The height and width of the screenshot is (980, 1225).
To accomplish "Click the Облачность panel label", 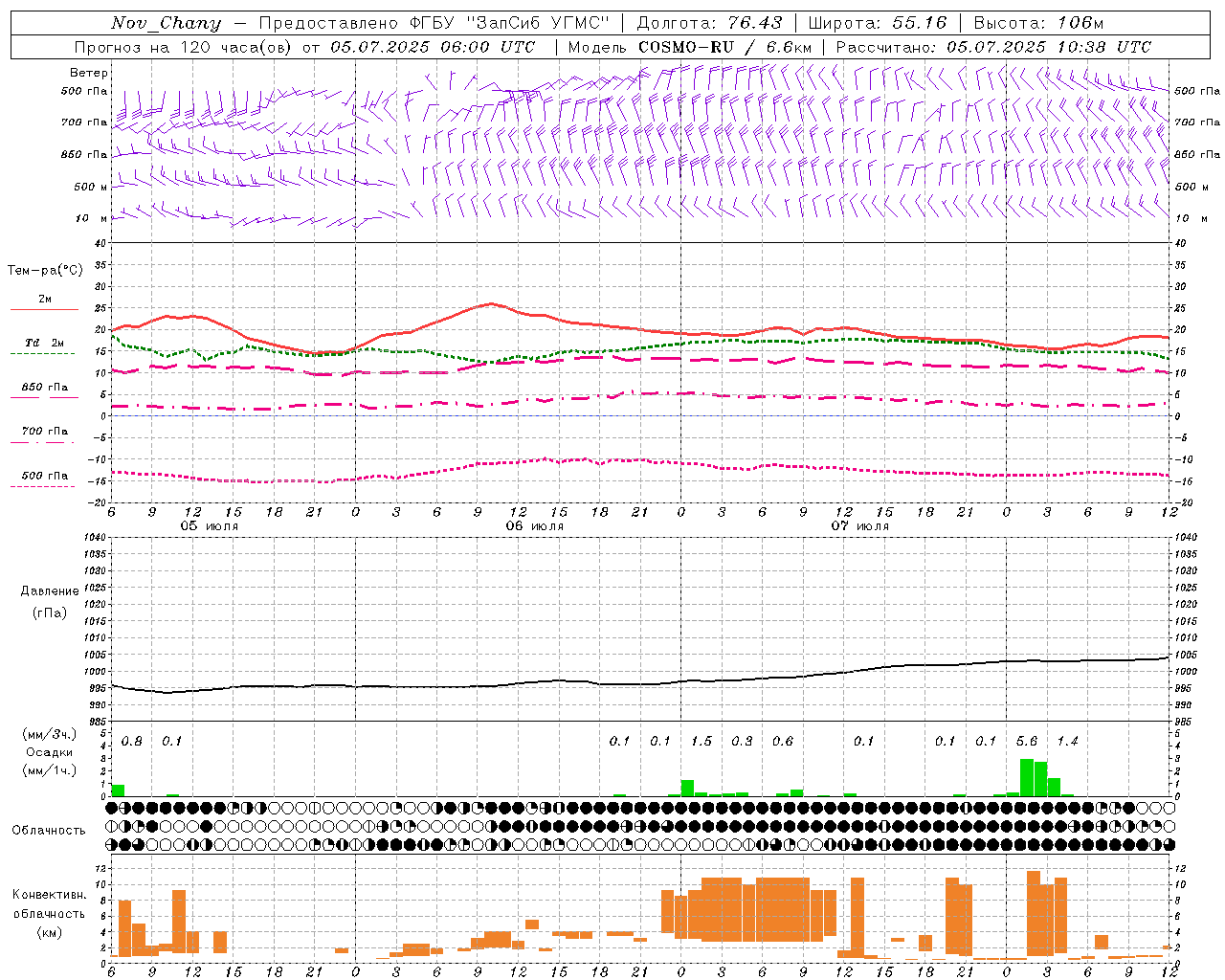I will (x=49, y=831).
